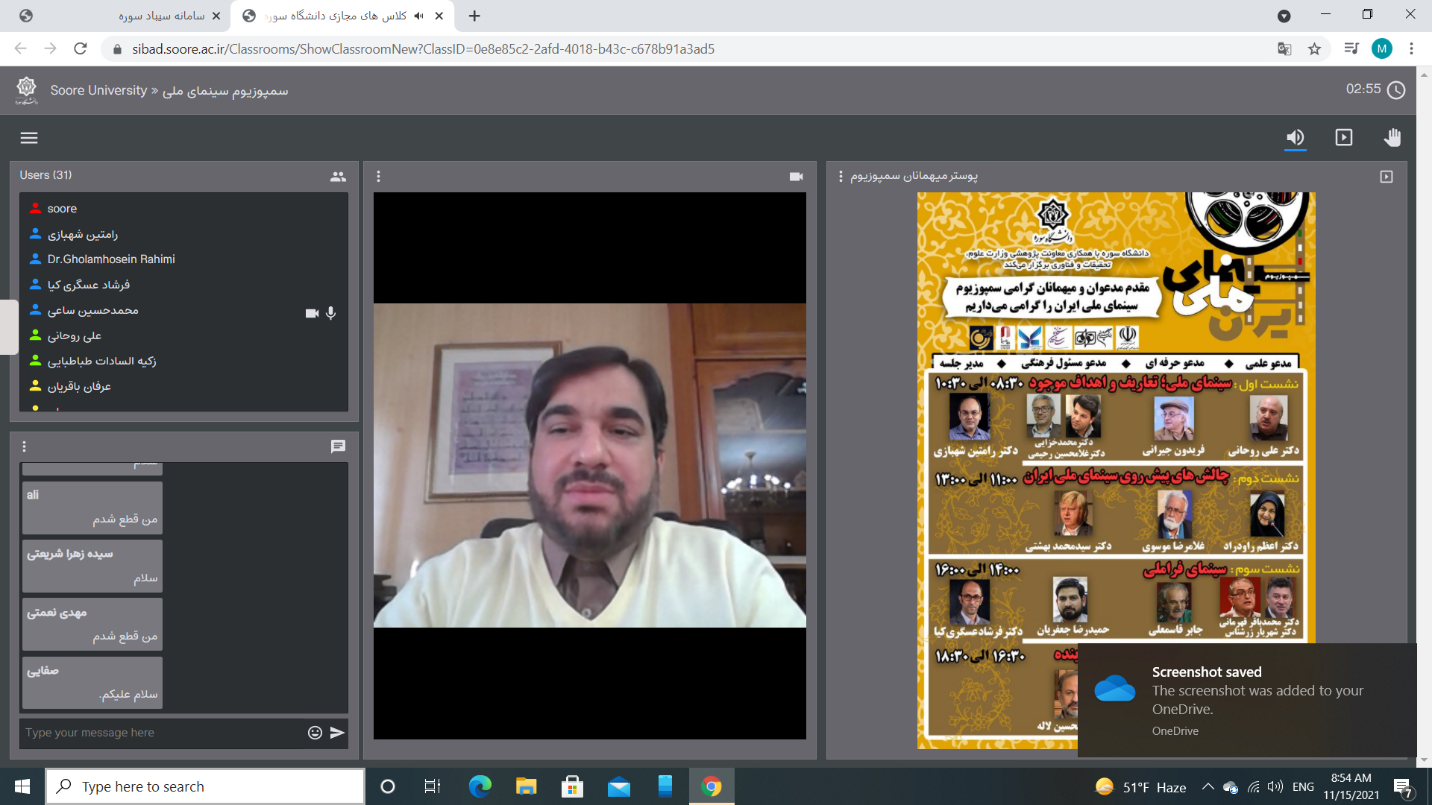Click the address bar URL
This screenshot has height=805, width=1432.
(x=423, y=49)
